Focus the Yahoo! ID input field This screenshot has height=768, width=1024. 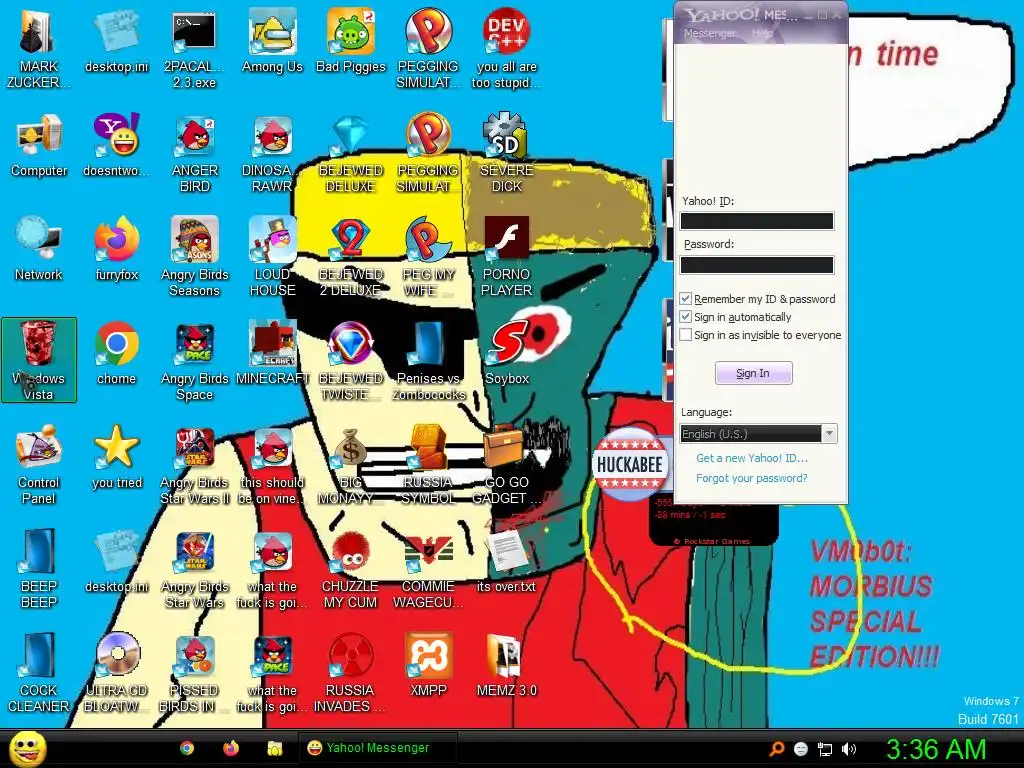click(x=757, y=221)
